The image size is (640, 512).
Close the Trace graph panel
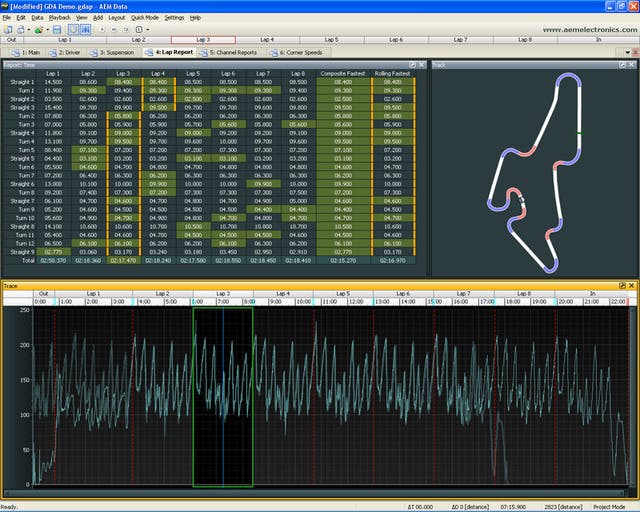[x=632, y=286]
